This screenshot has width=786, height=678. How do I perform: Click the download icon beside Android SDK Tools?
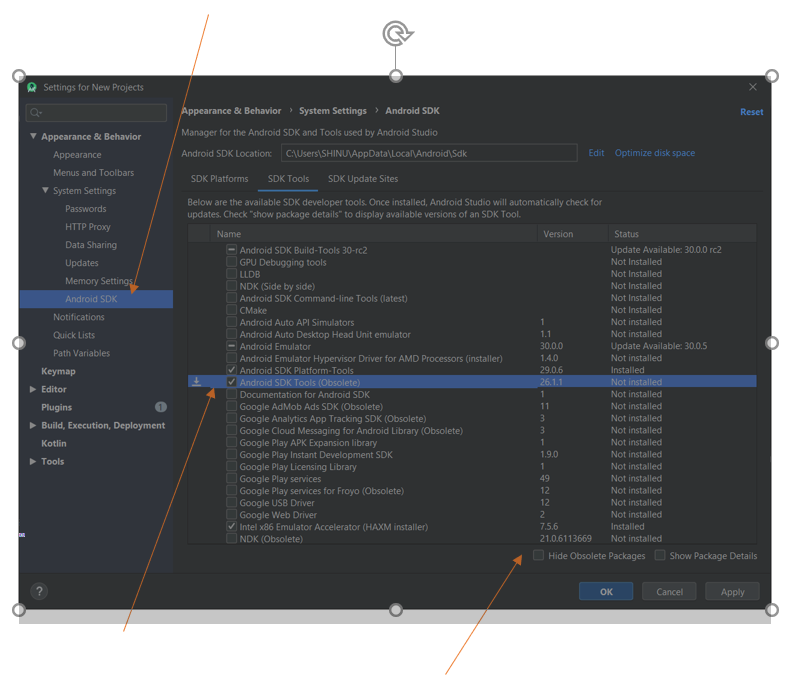pos(196,382)
